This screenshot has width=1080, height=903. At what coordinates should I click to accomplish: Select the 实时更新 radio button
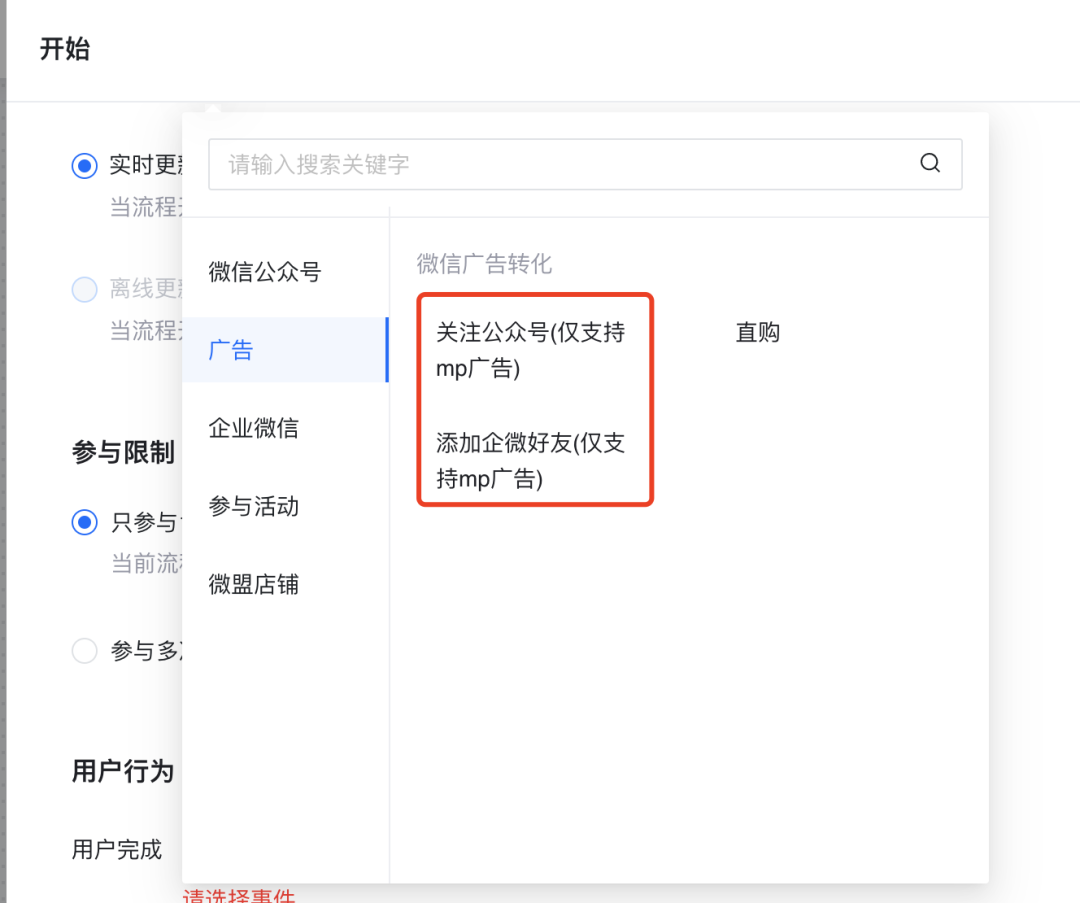pos(85,165)
